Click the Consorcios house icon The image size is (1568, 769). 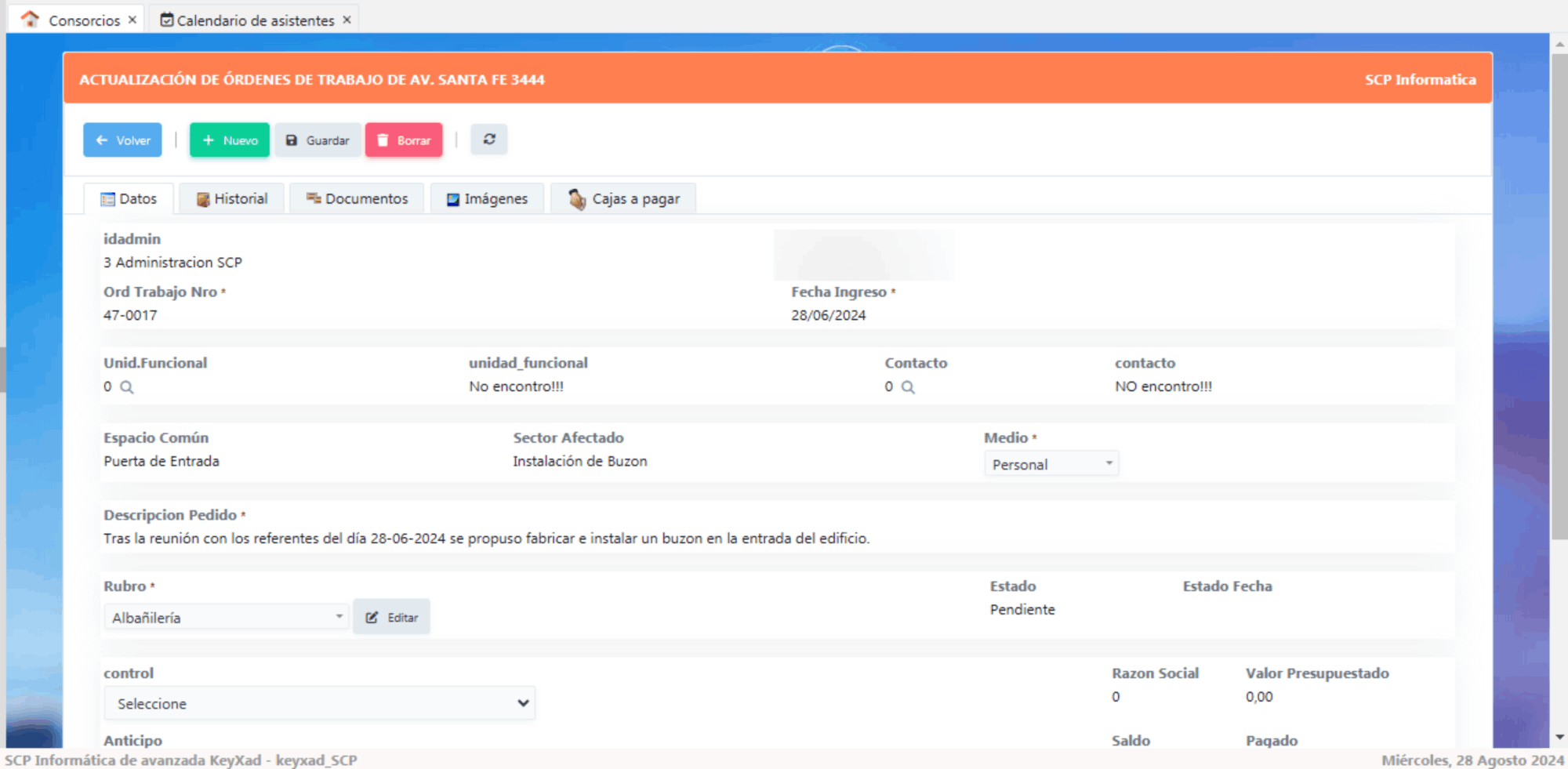pyautogui.click(x=30, y=19)
